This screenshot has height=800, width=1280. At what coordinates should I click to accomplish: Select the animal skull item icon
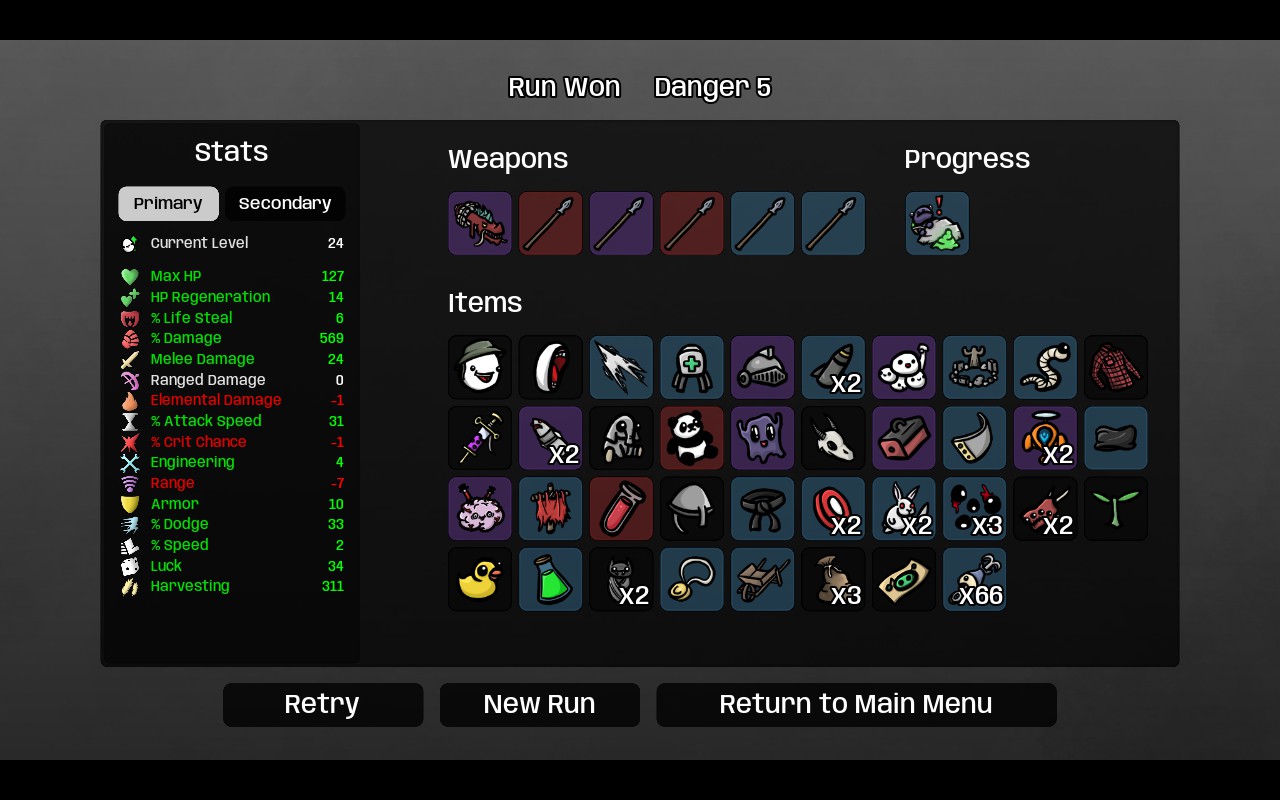pyautogui.click(x=833, y=438)
